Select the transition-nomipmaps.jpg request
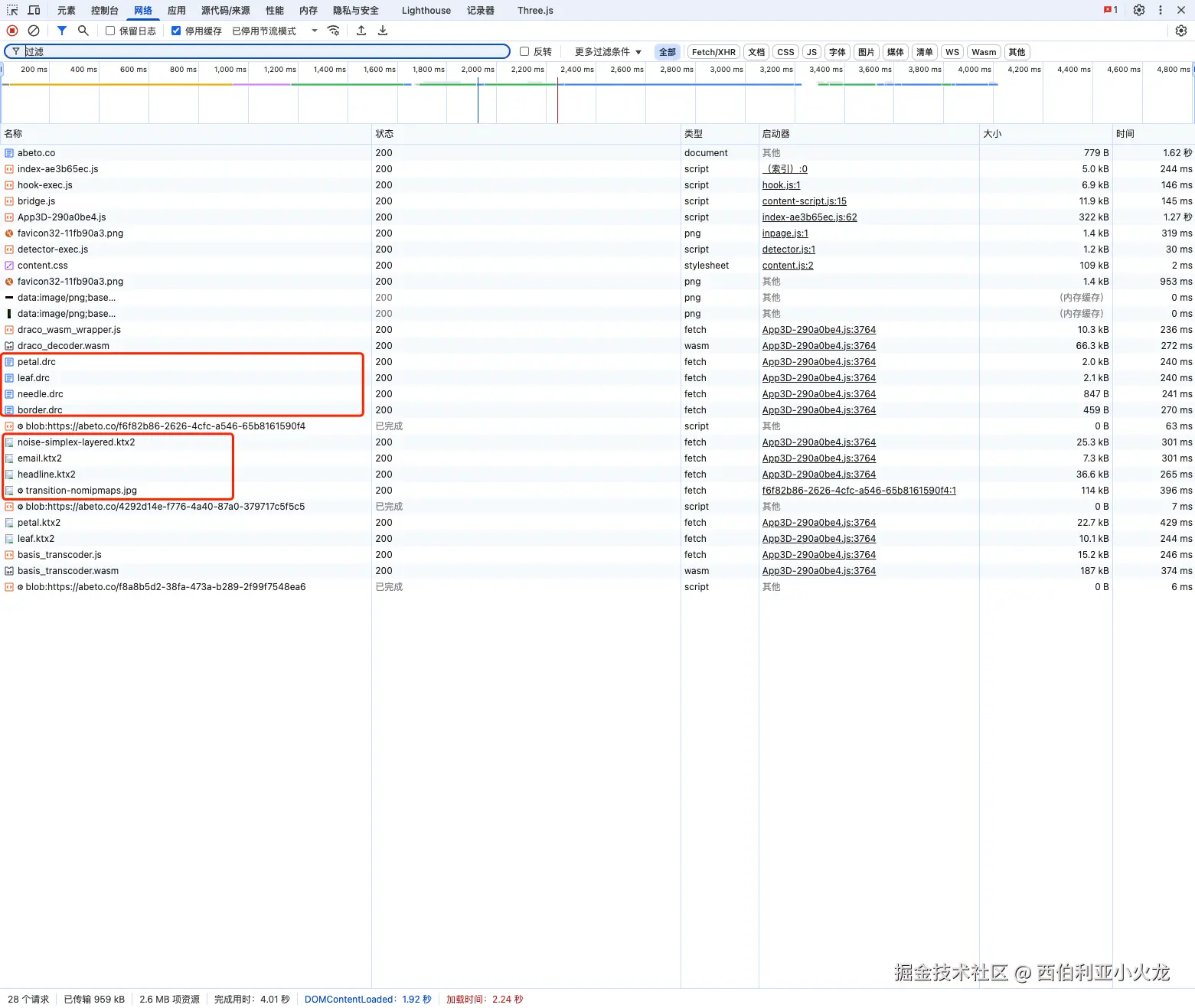The height and width of the screenshot is (1008, 1195). (597, 491)
